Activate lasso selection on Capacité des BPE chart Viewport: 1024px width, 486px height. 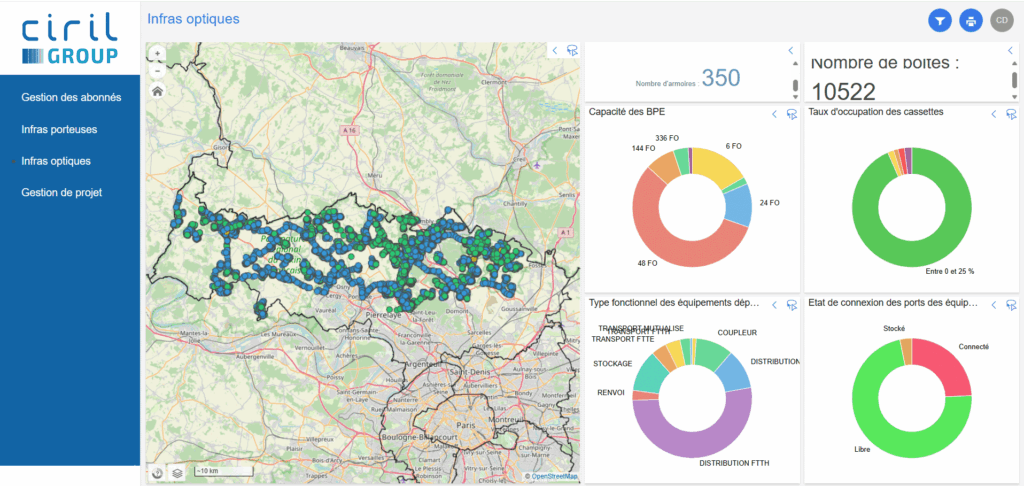(792, 114)
